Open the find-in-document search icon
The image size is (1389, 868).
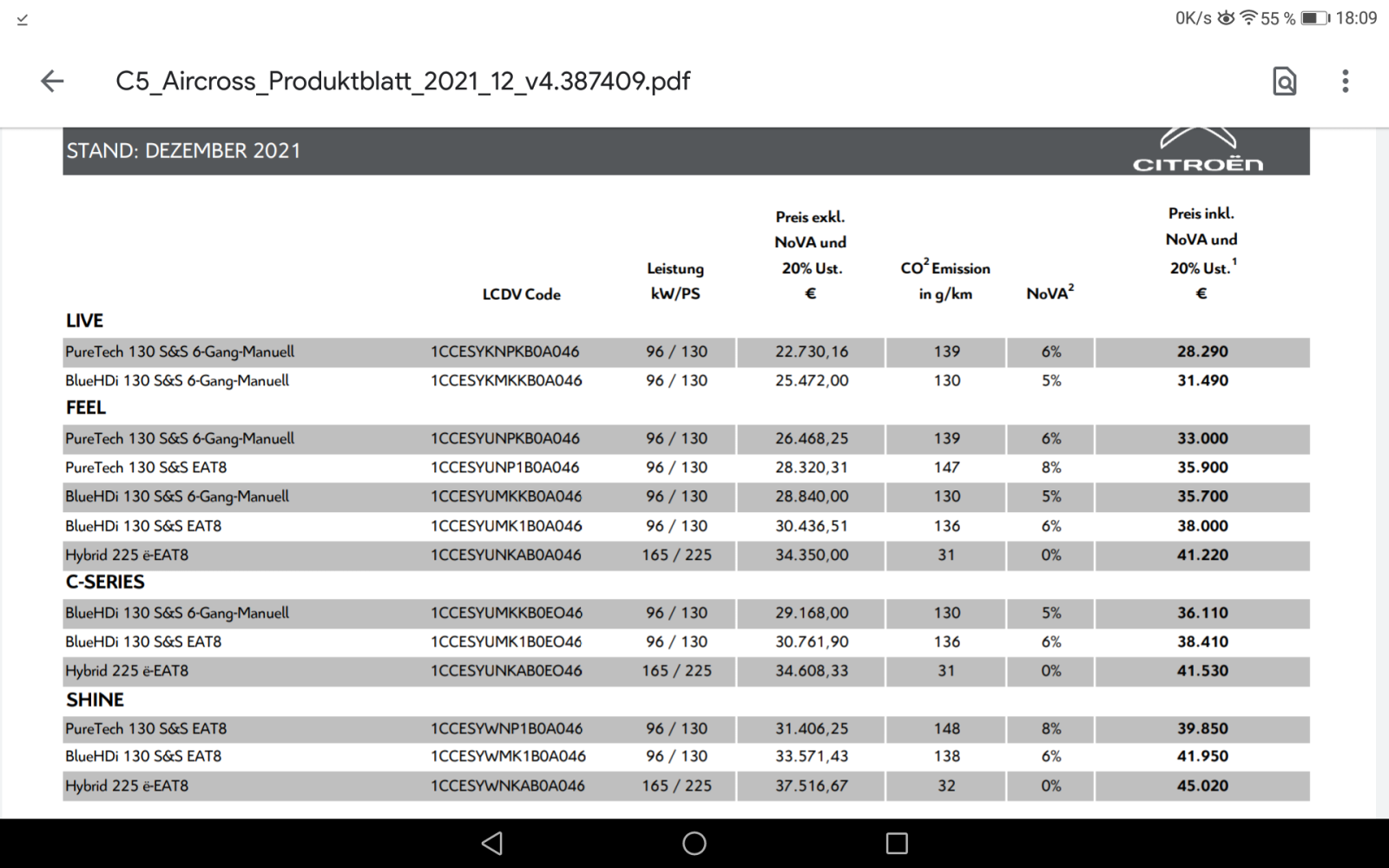pyautogui.click(x=1284, y=81)
